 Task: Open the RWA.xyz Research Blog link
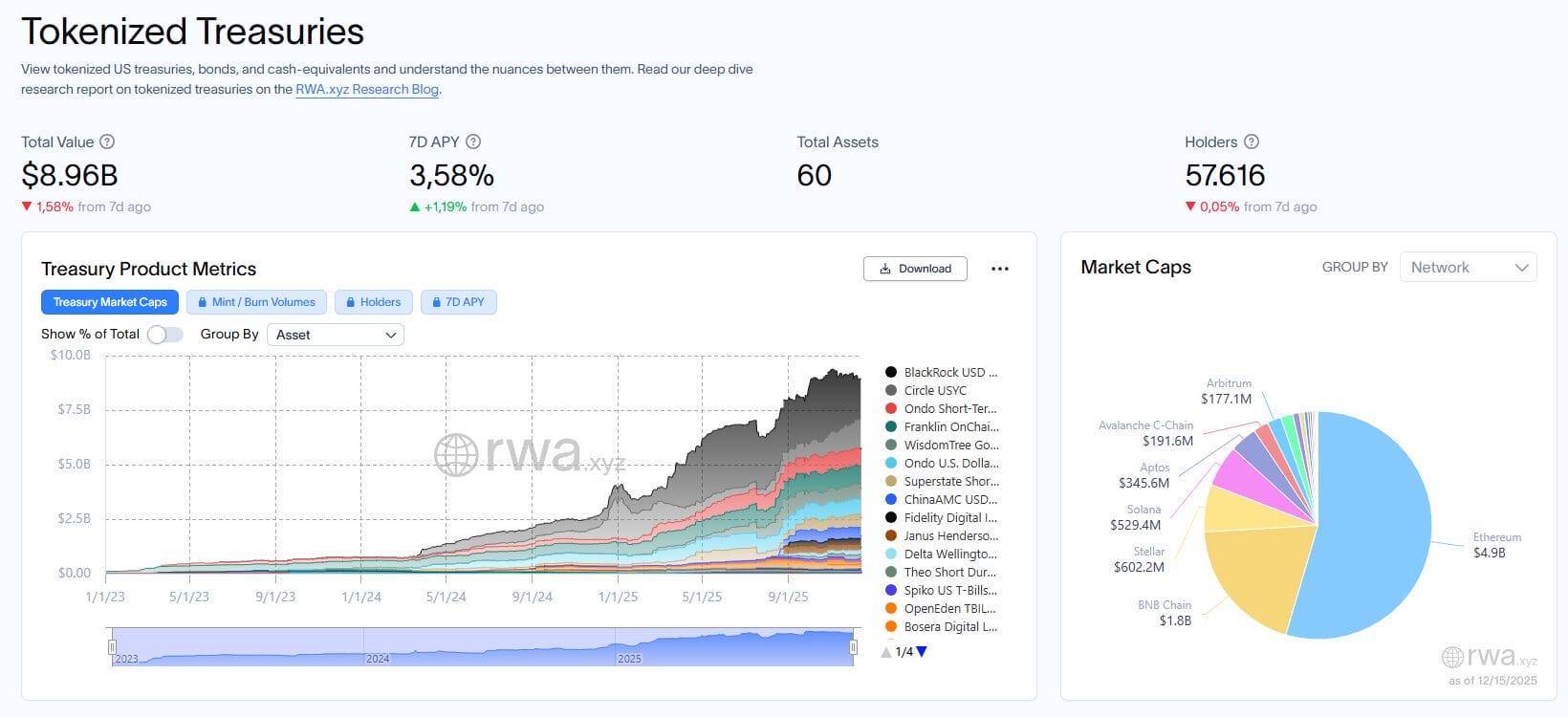coord(367,89)
